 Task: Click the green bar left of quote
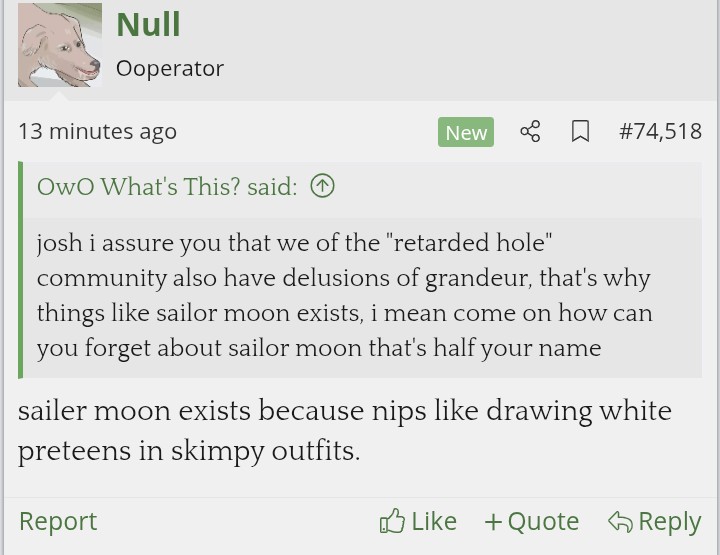[21, 270]
